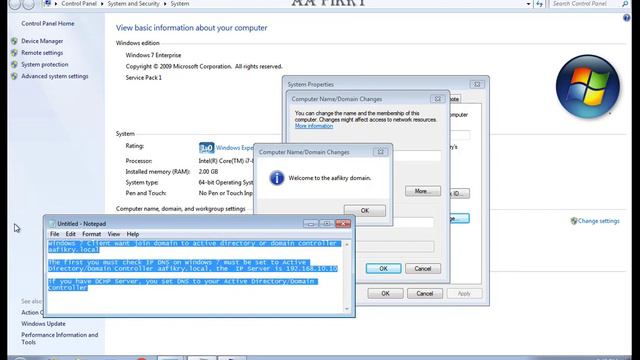
Task: Click the '2.00 GB' installed memory value
Action: [x=208, y=172]
